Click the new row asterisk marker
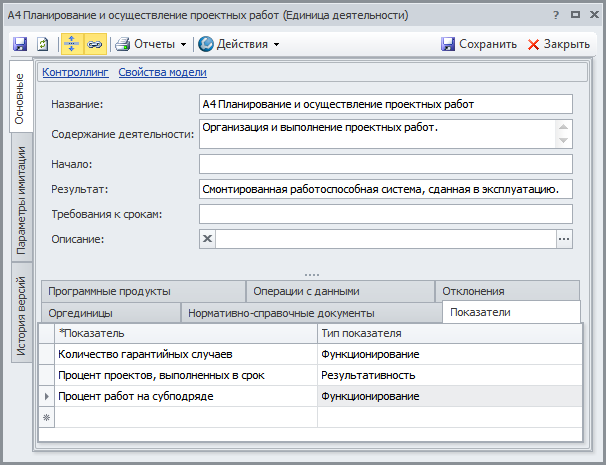This screenshot has height=465, width=606. [46, 417]
